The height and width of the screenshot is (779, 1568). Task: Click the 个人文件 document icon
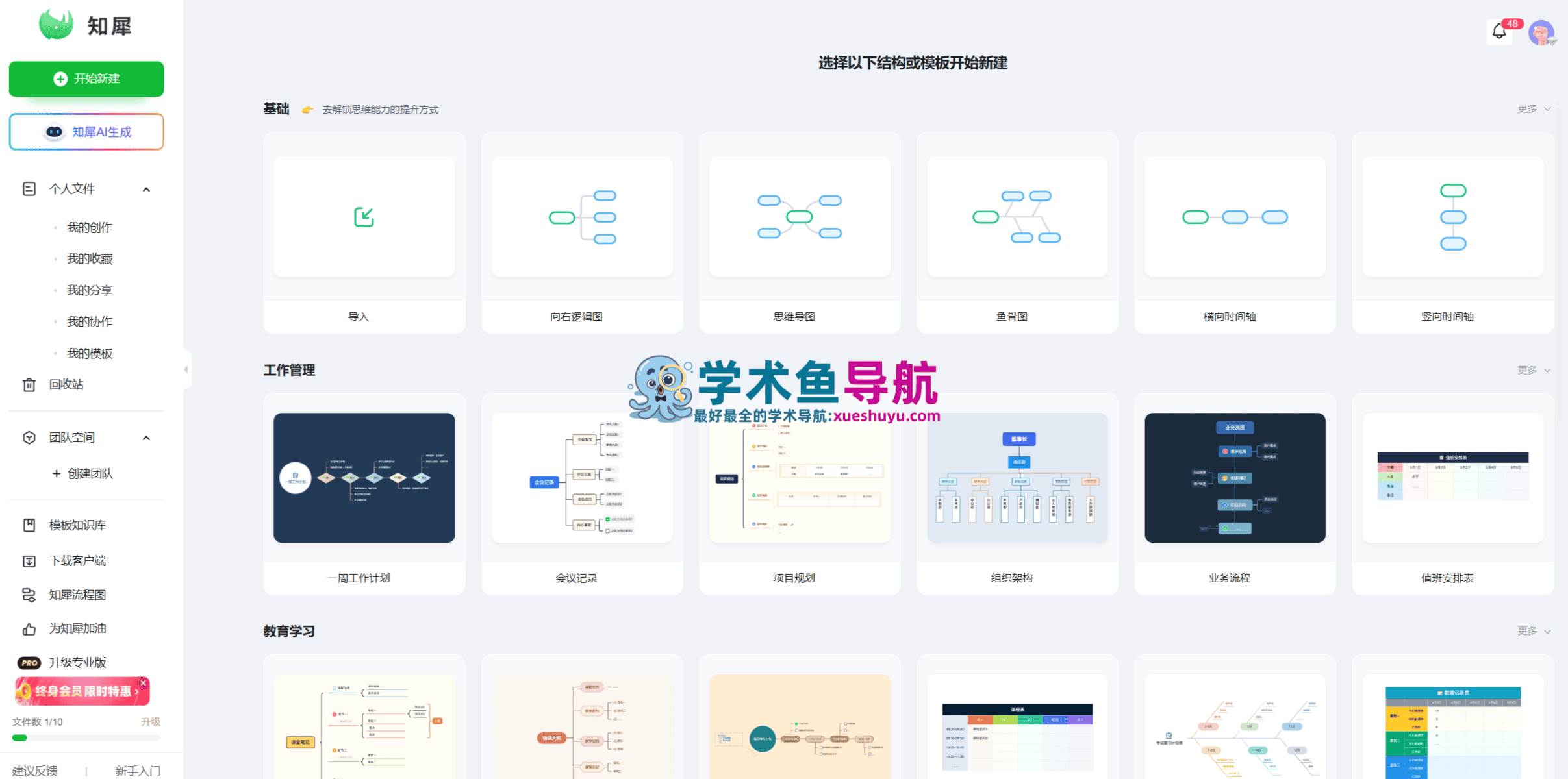tap(29, 189)
